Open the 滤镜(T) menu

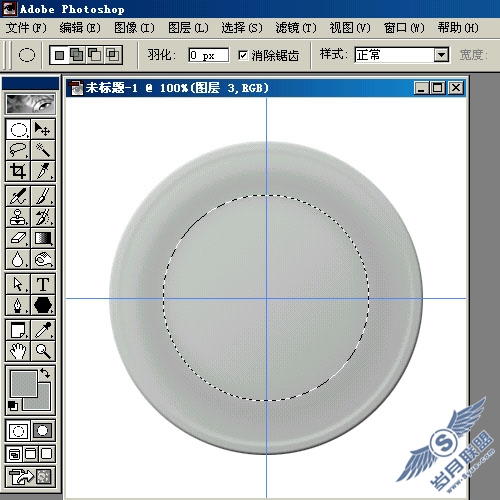pyautogui.click(x=296, y=28)
